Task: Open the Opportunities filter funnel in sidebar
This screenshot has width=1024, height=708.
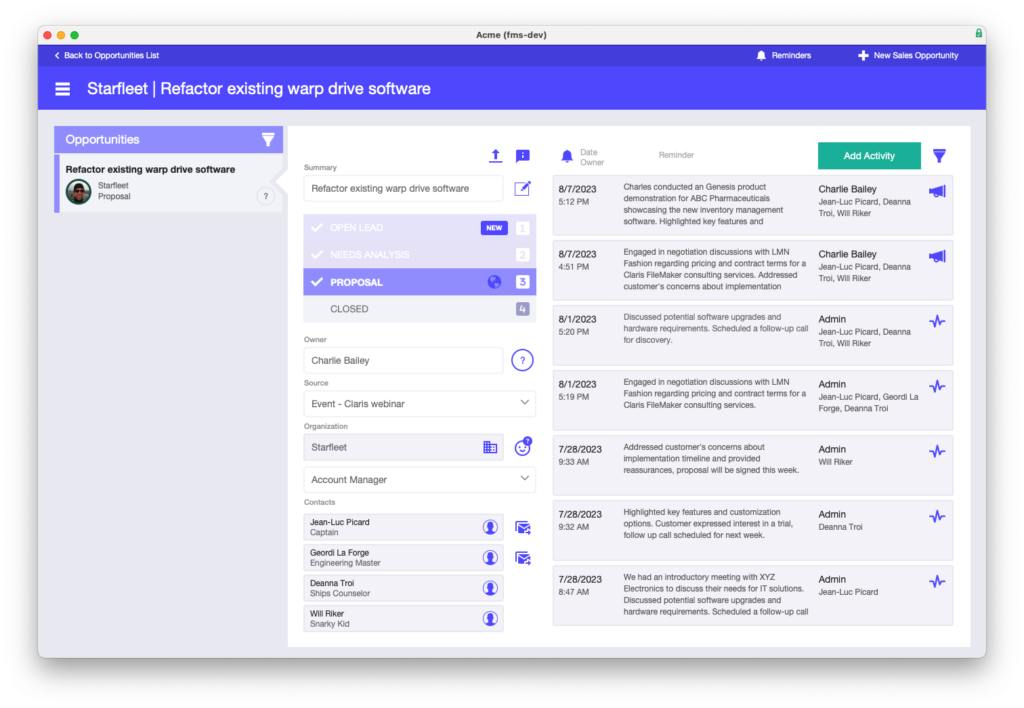Action: (268, 140)
